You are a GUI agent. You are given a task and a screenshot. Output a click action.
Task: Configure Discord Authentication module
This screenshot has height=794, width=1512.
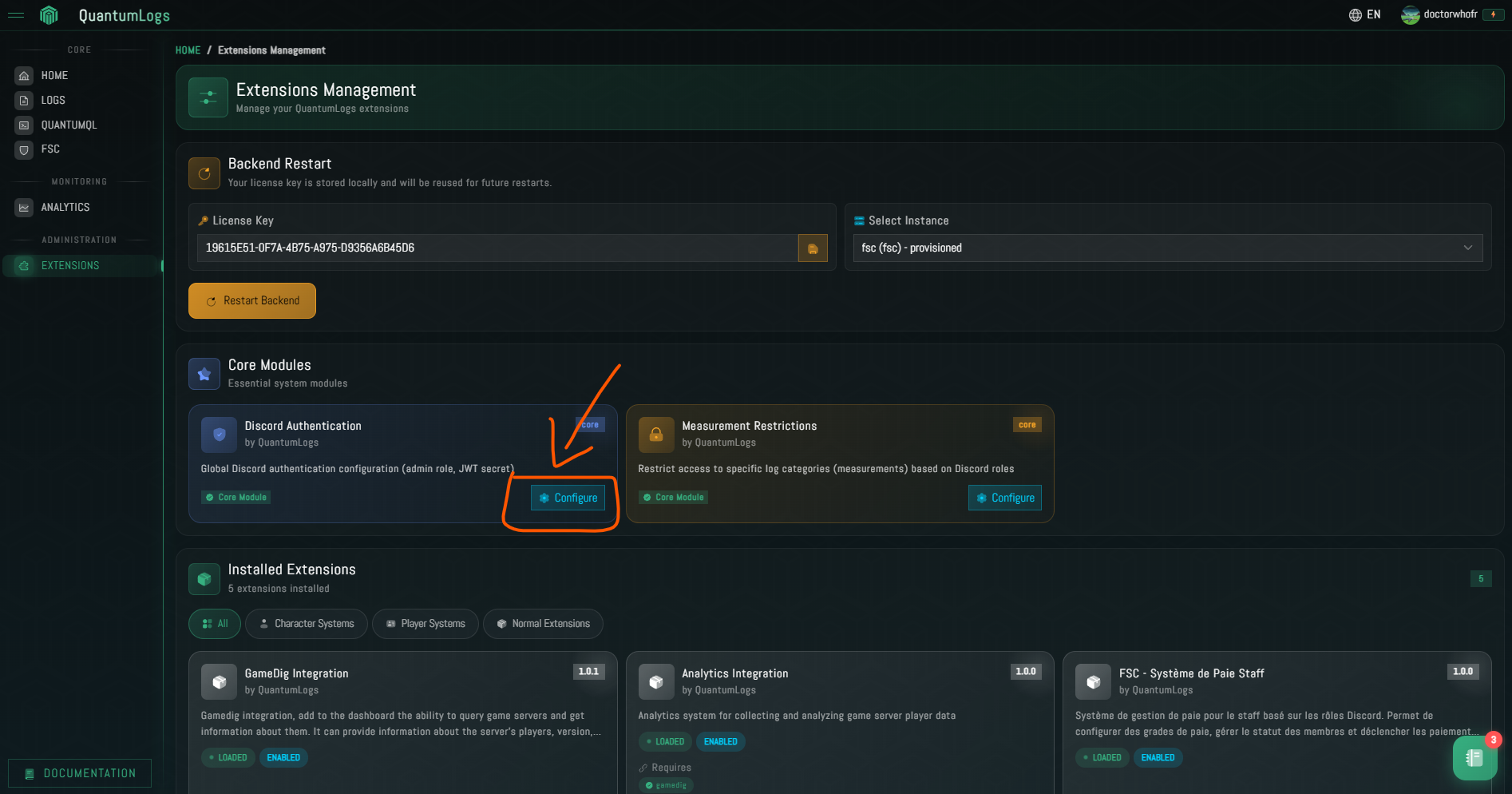pyautogui.click(x=568, y=498)
